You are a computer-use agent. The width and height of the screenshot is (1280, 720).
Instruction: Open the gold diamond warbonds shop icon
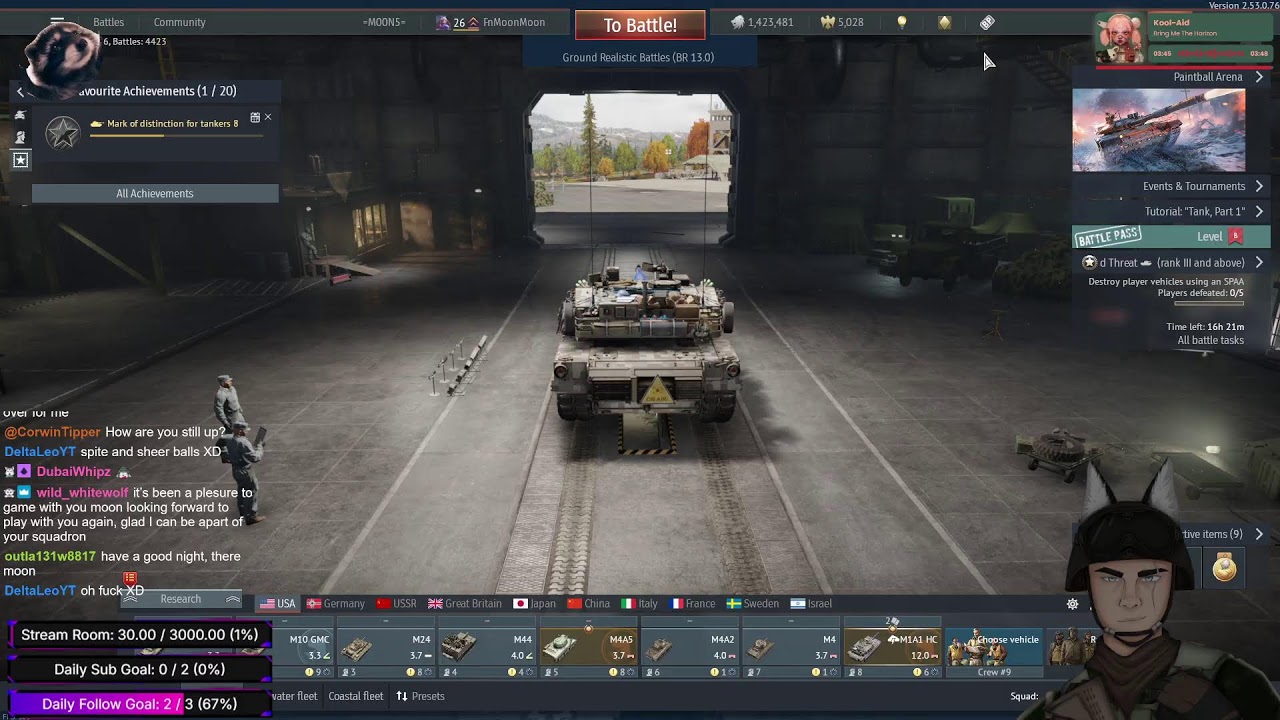pyautogui.click(x=944, y=22)
